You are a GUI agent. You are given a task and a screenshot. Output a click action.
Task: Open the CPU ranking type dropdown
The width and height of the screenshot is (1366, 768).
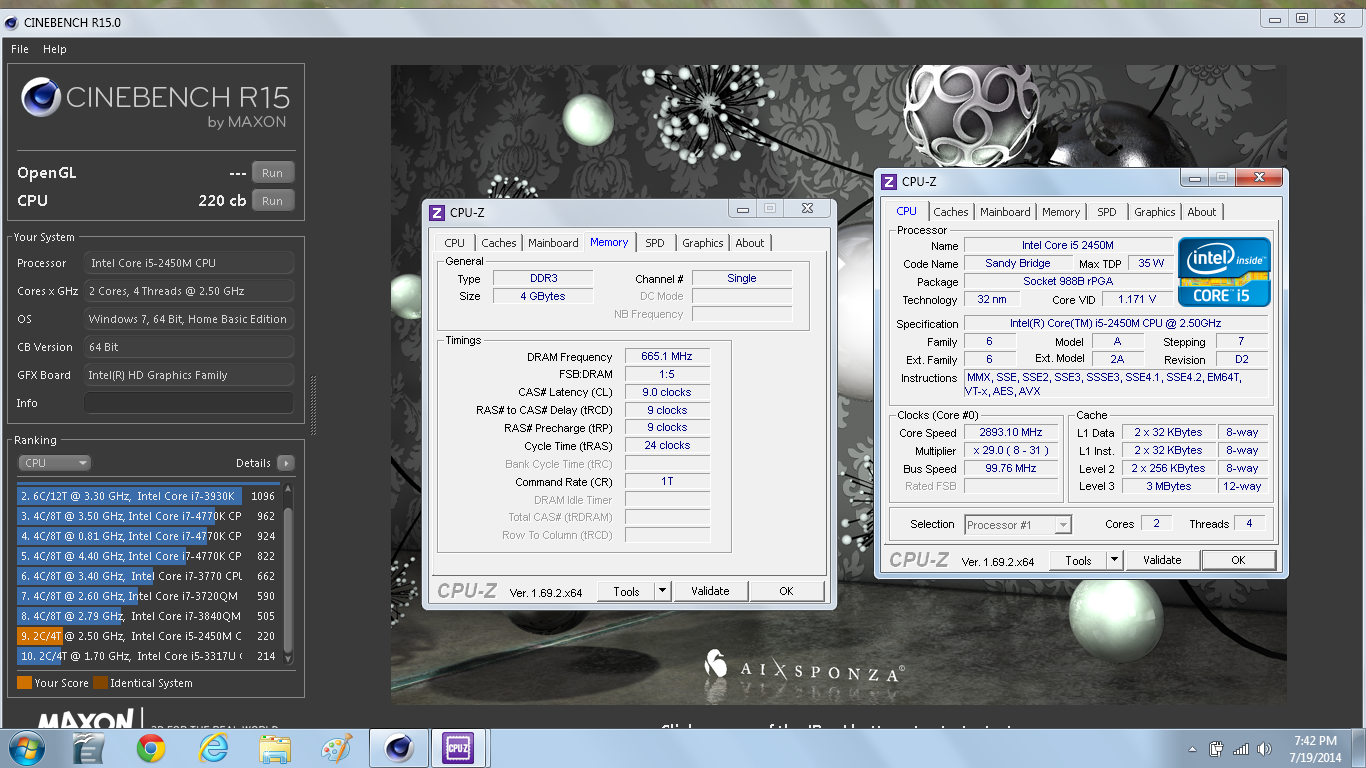point(55,463)
